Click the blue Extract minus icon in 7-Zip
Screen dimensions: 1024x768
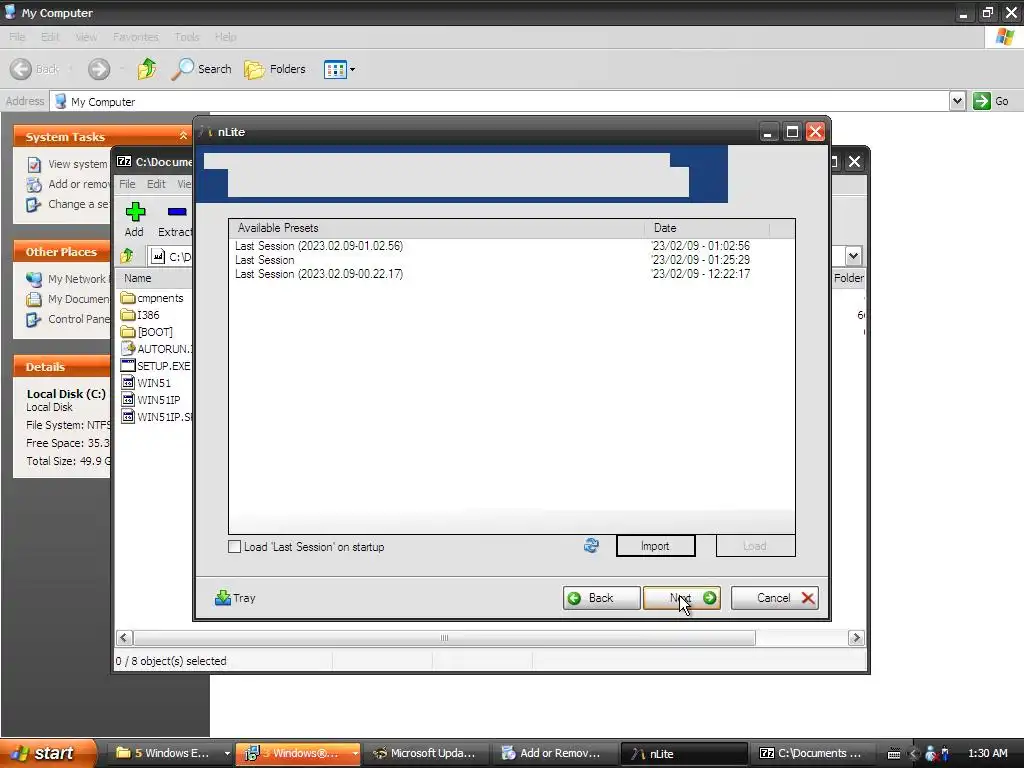tap(177, 212)
